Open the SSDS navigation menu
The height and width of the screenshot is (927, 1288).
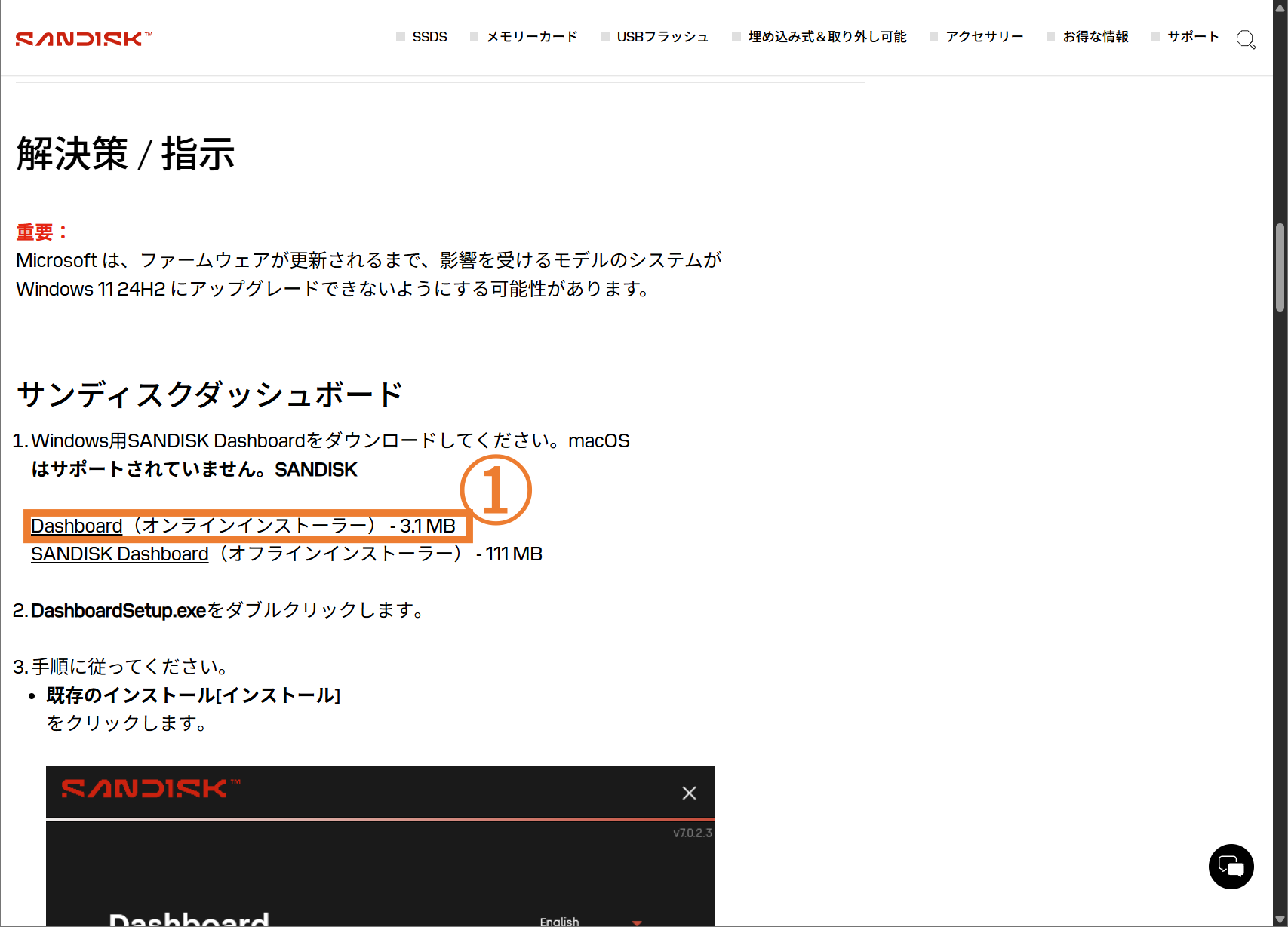pos(429,37)
